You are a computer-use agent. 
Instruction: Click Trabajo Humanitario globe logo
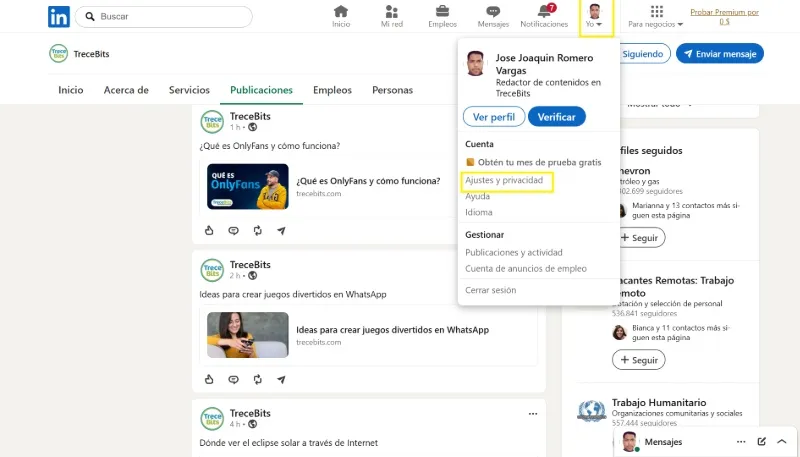pyautogui.click(x=592, y=411)
